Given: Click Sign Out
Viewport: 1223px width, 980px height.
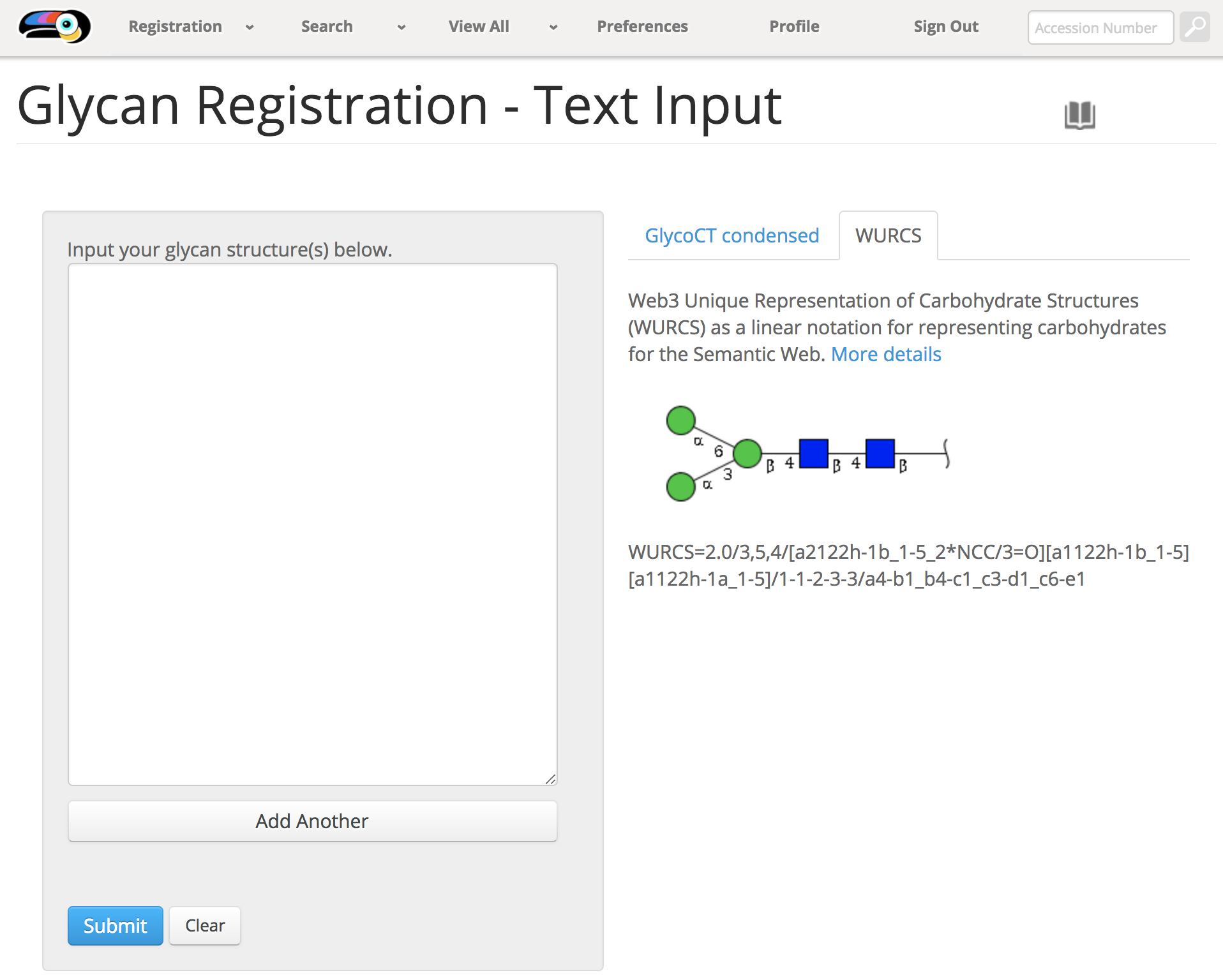Looking at the screenshot, I should 946,27.
